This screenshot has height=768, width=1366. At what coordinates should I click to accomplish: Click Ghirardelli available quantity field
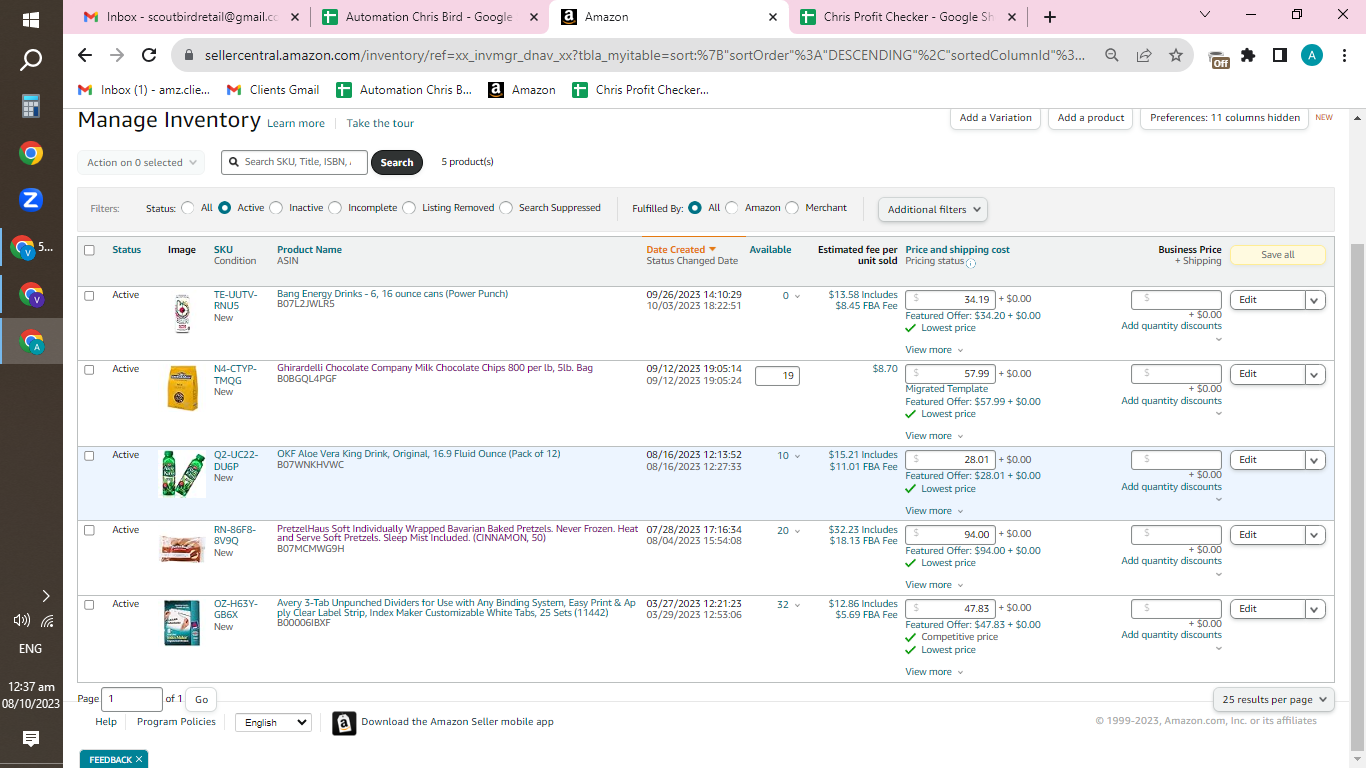[x=777, y=376]
